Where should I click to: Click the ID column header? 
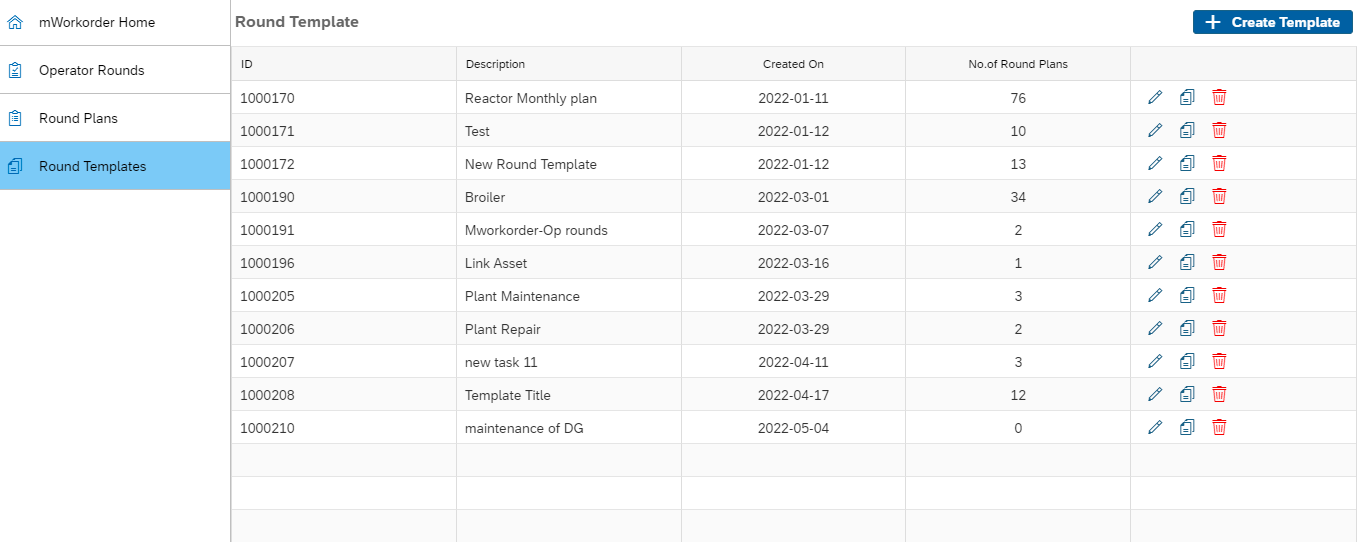point(247,64)
